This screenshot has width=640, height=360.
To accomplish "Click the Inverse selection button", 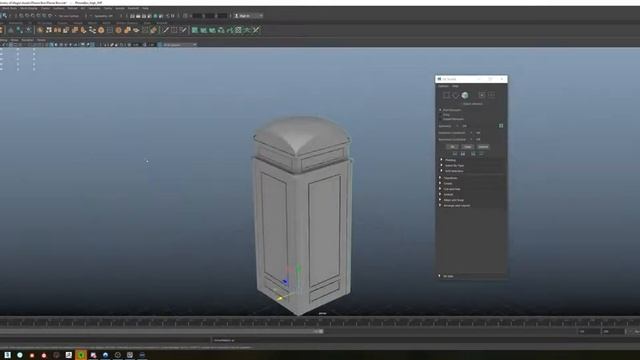I will 483,147.
